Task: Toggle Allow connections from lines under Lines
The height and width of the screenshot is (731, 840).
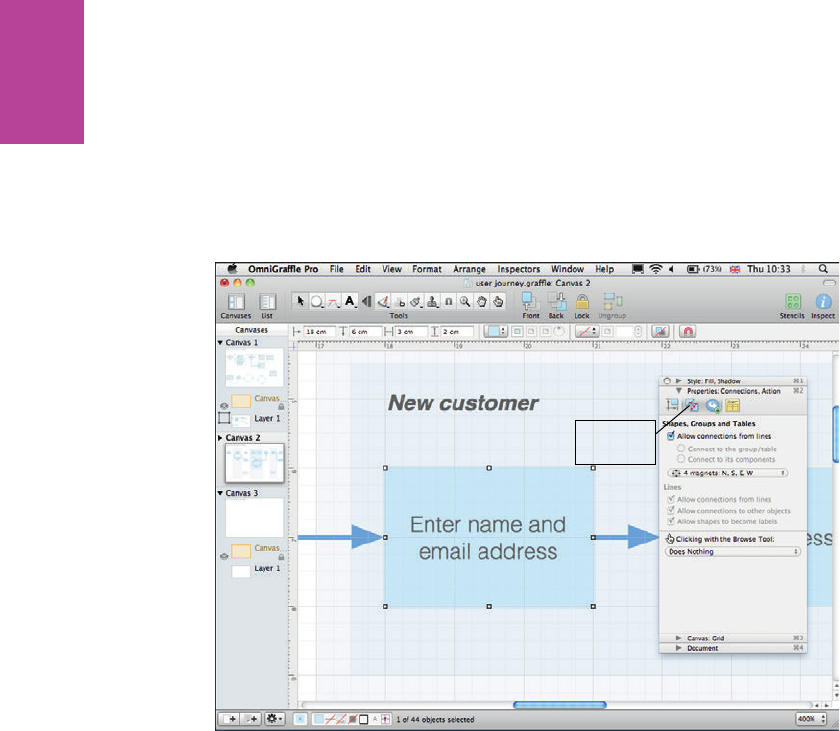Action: pyautogui.click(x=671, y=499)
